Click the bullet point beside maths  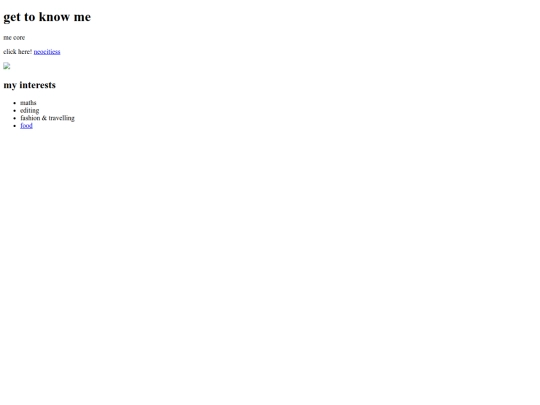(15, 103)
